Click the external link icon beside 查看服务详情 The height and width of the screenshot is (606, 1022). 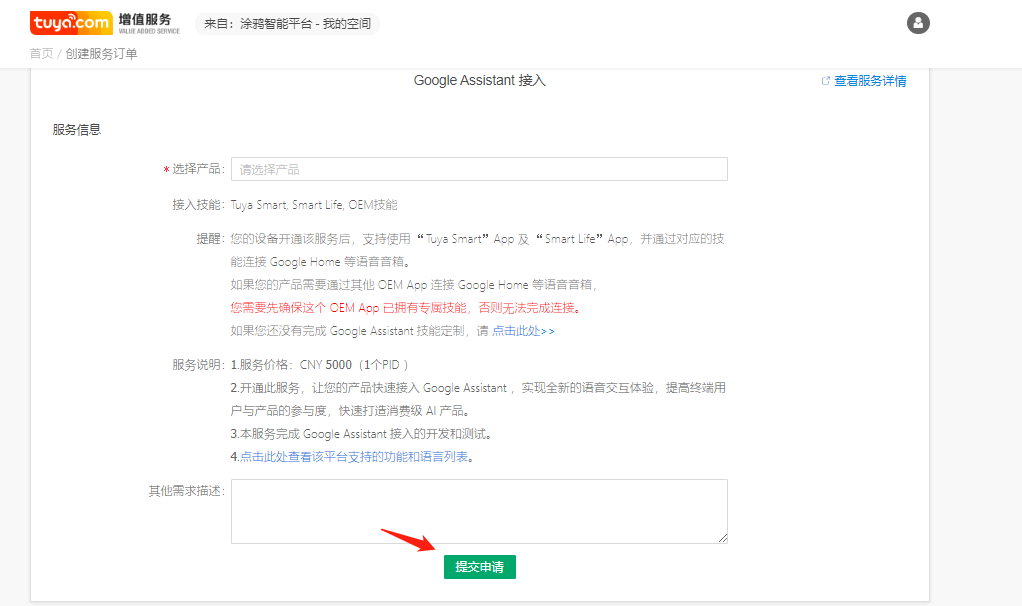[825, 81]
